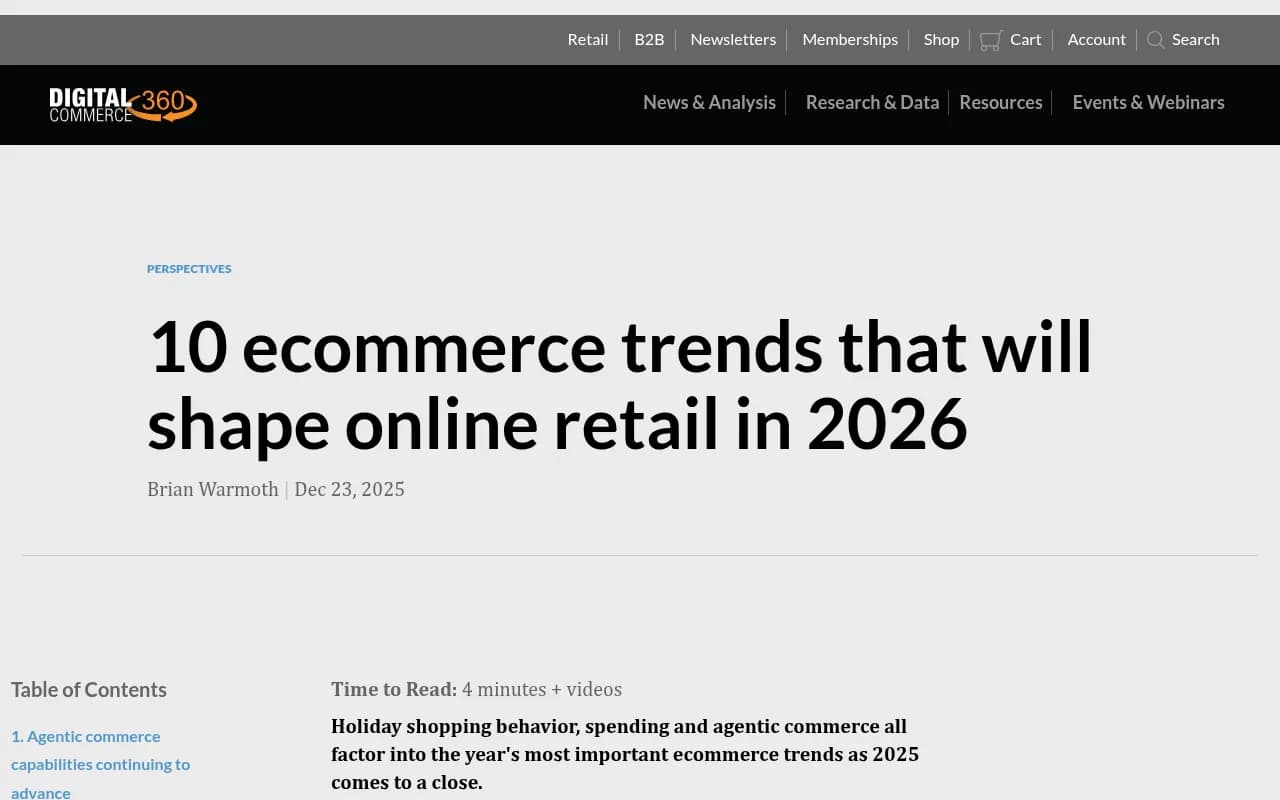
Task: Open author Brian Warmoth's profile
Action: click(213, 489)
